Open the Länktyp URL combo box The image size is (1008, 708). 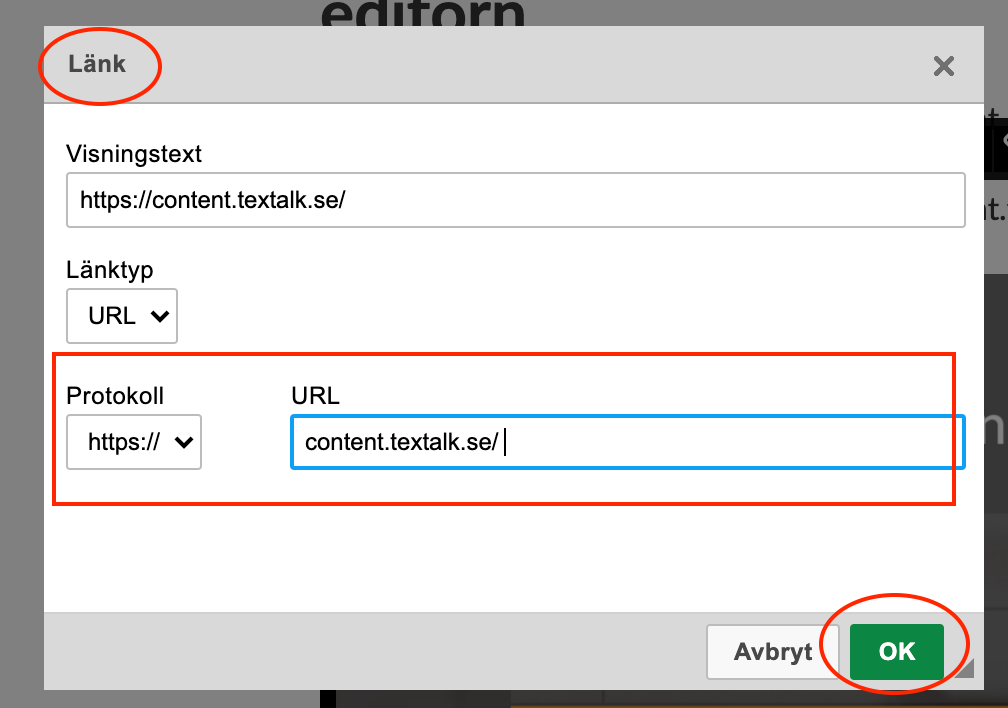tap(121, 316)
